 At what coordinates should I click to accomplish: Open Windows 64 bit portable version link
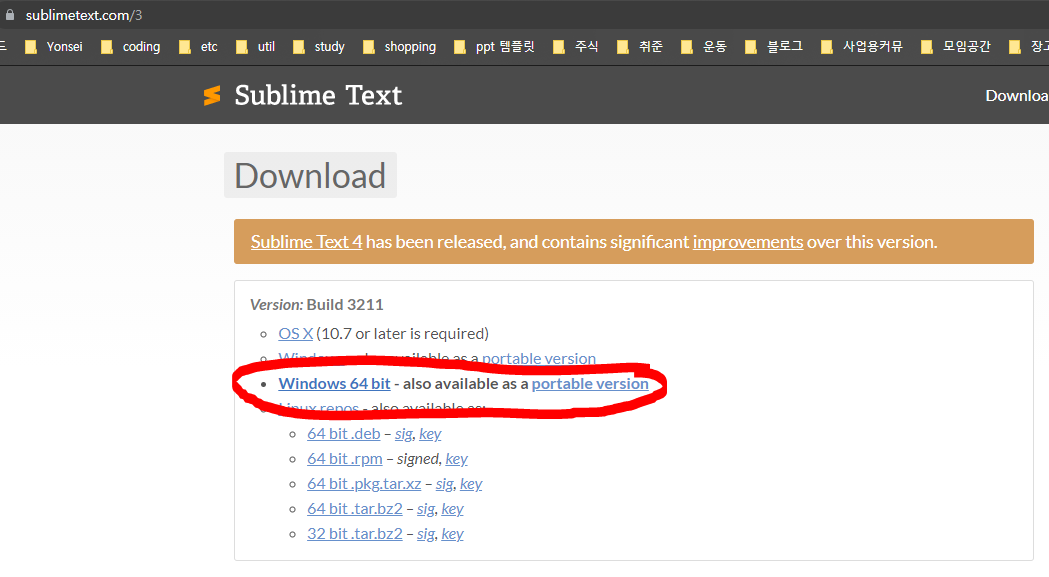(590, 384)
